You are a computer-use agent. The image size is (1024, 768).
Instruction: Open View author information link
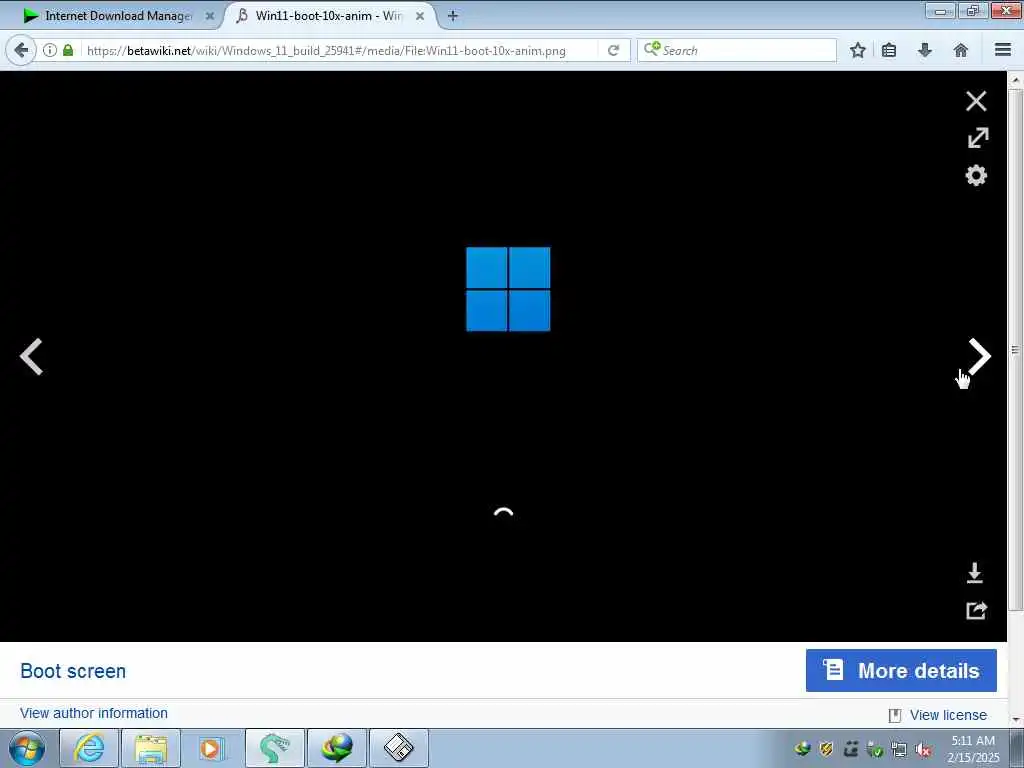click(x=94, y=713)
